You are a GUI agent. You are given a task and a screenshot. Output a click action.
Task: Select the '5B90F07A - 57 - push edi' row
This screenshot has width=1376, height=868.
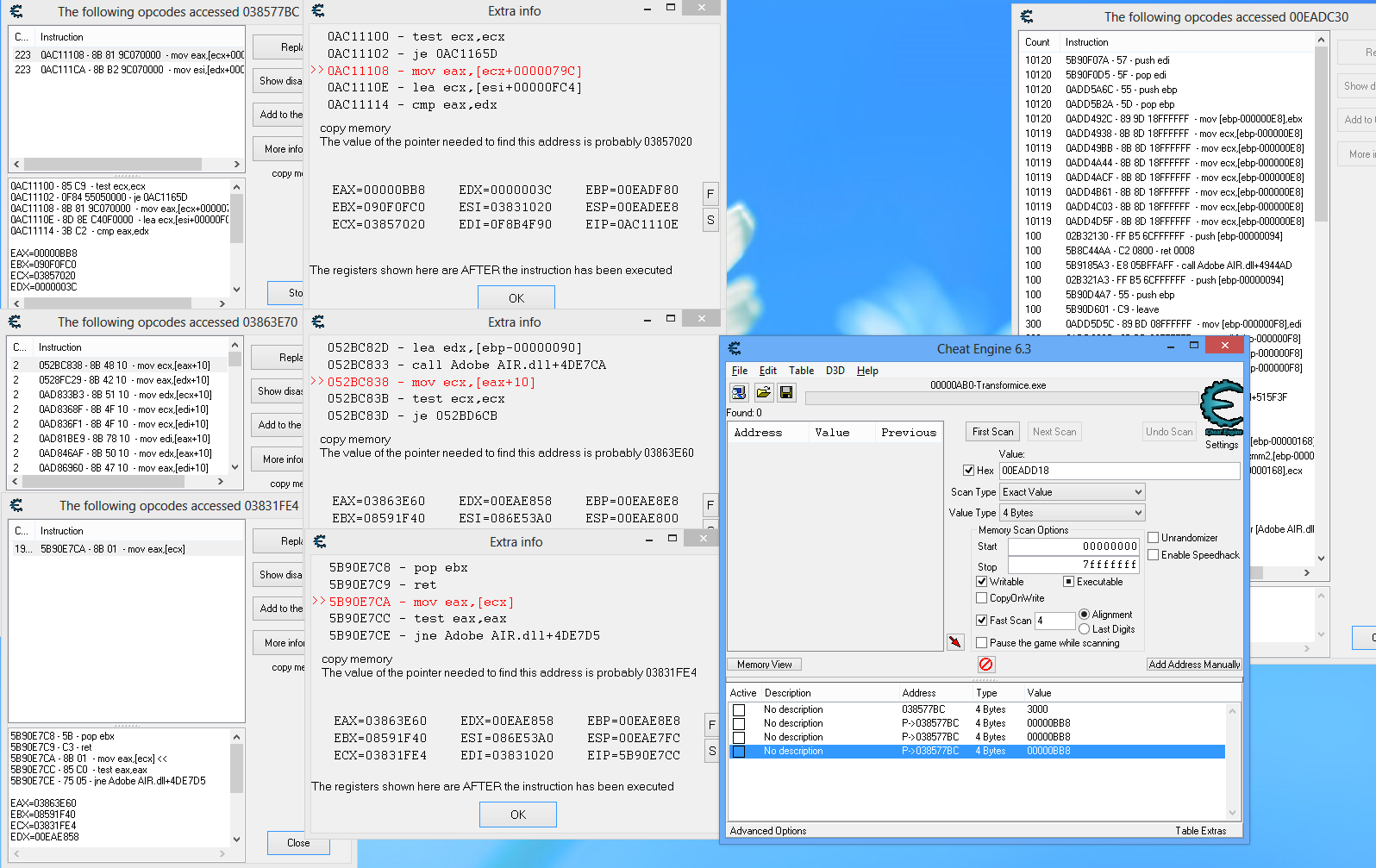[x=1167, y=60]
